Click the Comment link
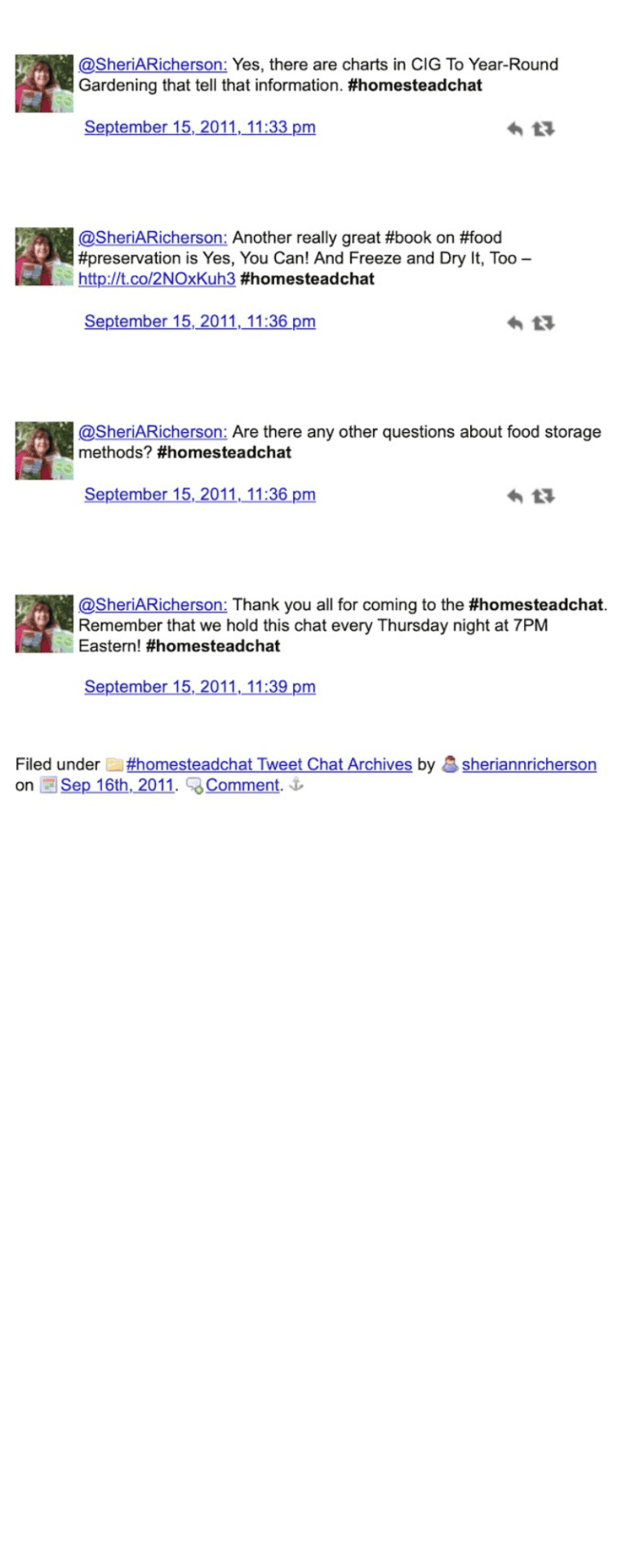This screenshot has height=1568, width=627. click(x=242, y=785)
